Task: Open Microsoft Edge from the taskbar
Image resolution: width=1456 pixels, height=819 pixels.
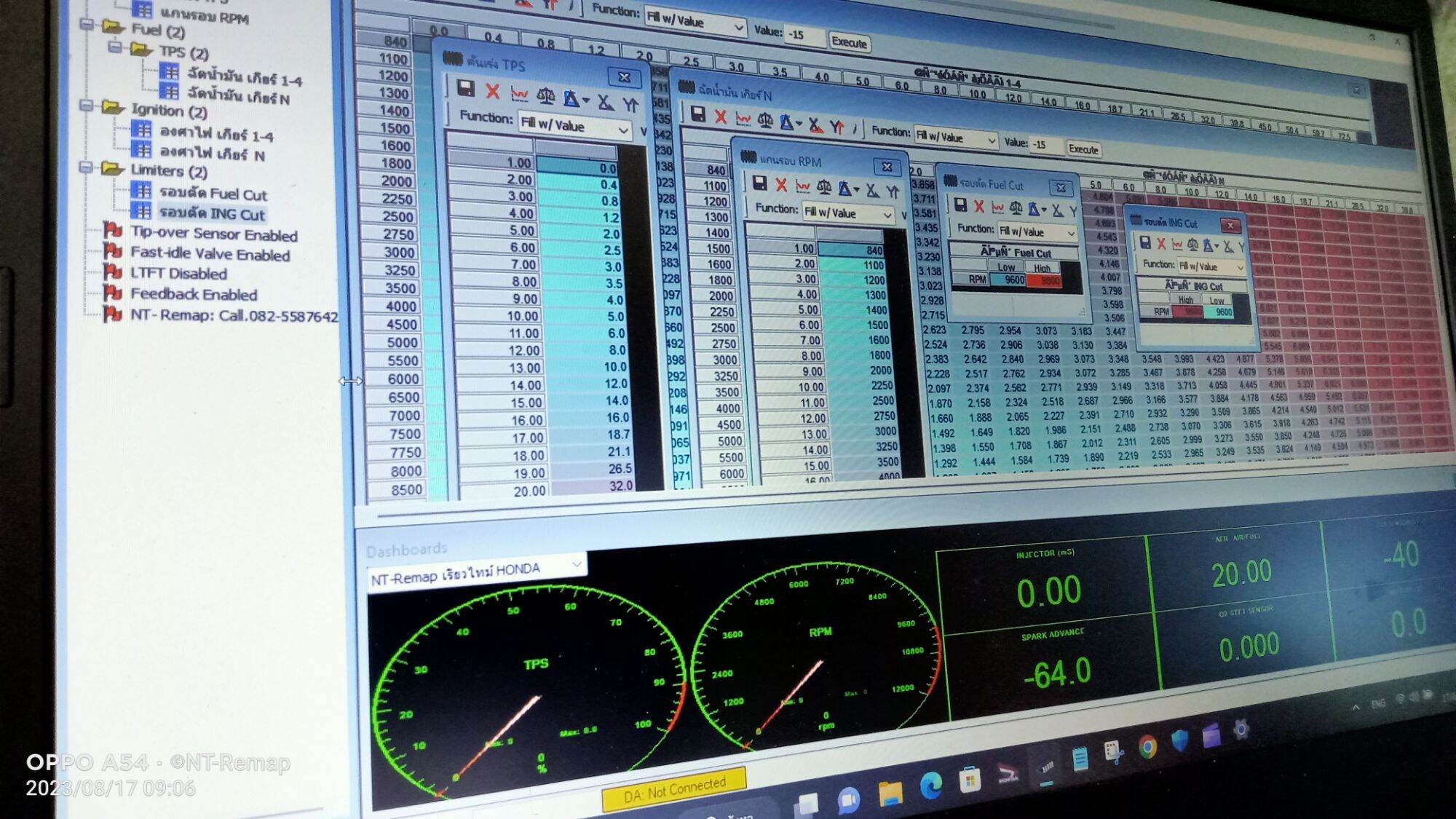Action: pyautogui.click(x=930, y=785)
